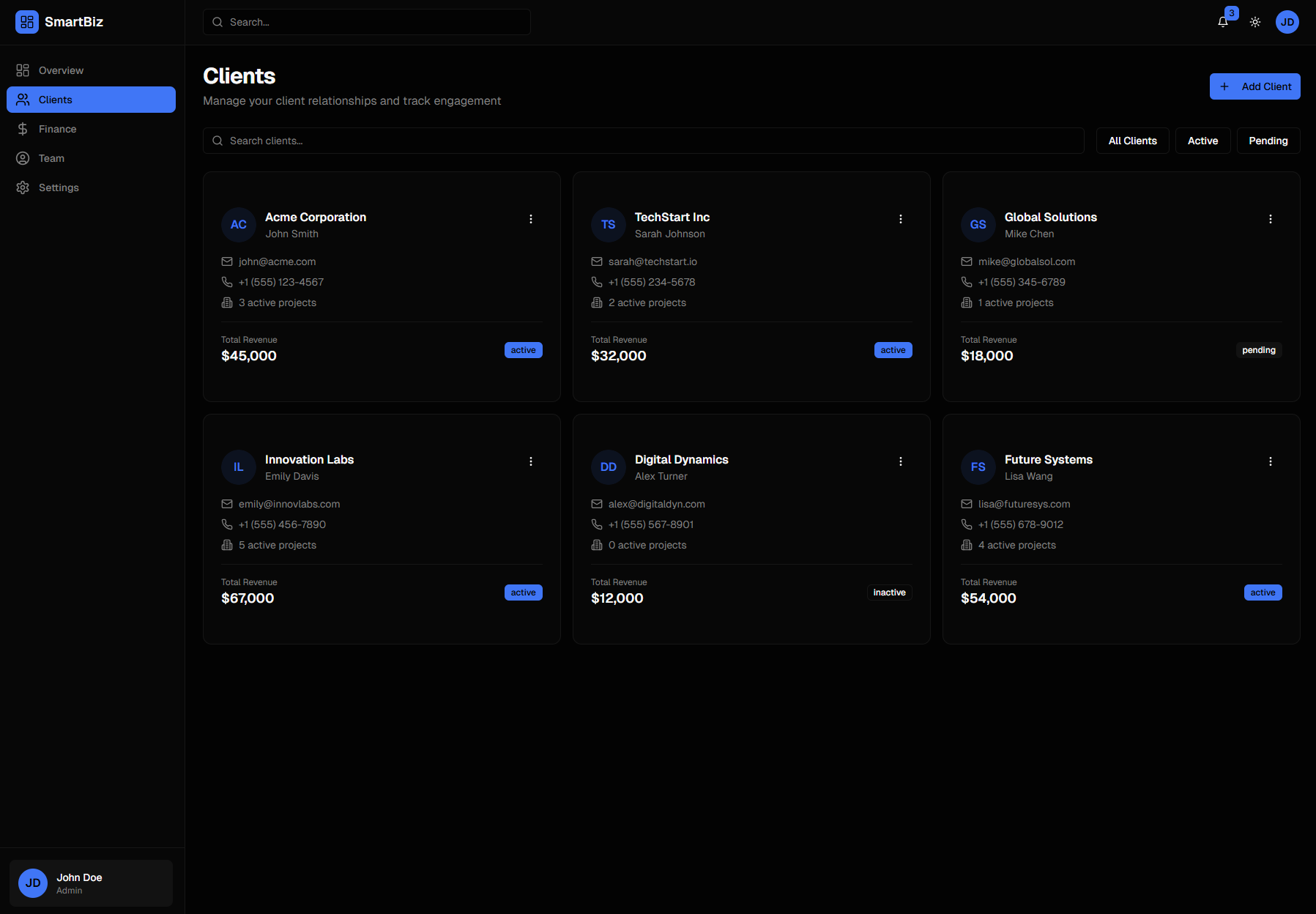Open the Overview sidebar icon

23,70
